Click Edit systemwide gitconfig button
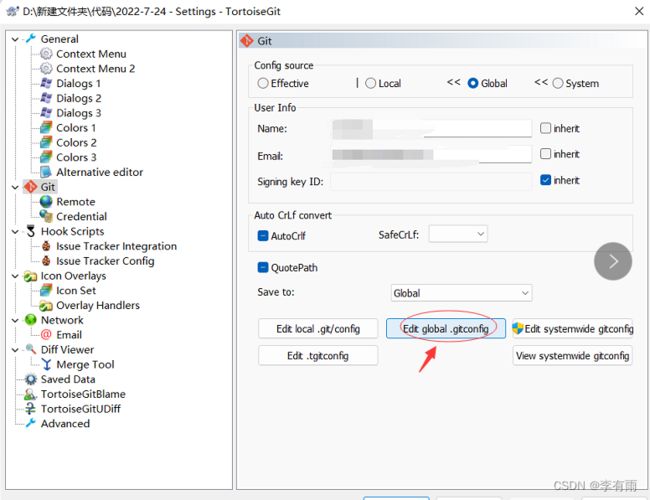Viewport: 650px width, 500px height. point(572,329)
